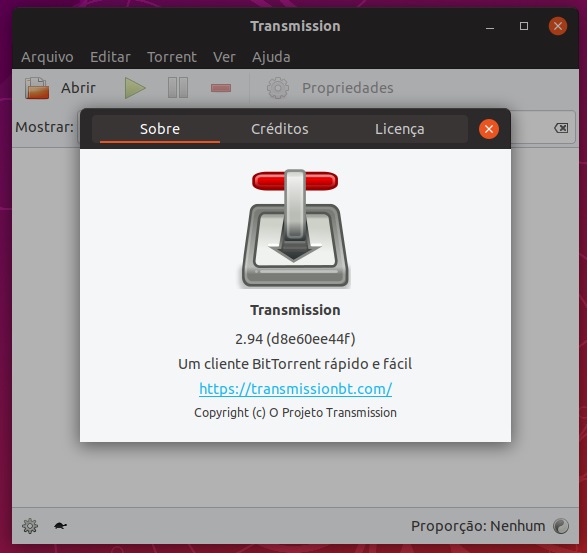
Task: Open the Arquivo menu
Action: 47,57
